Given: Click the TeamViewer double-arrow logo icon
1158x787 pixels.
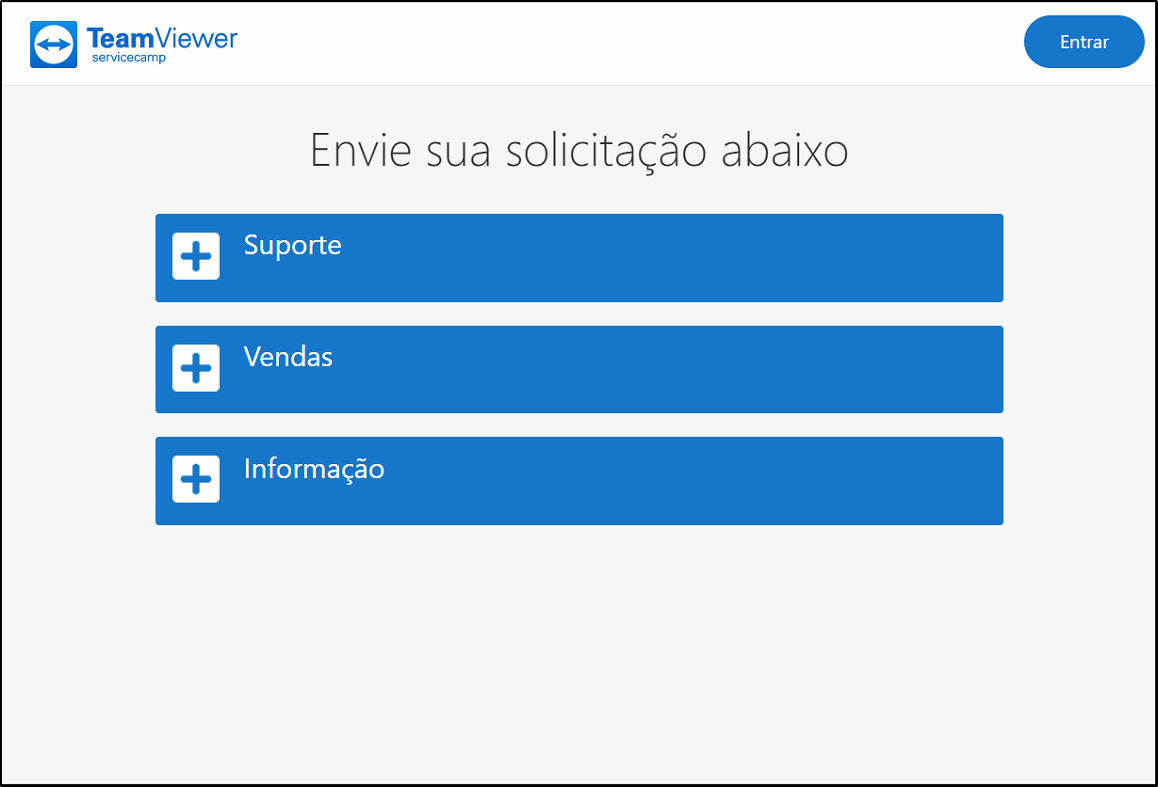Looking at the screenshot, I should [x=53, y=44].
